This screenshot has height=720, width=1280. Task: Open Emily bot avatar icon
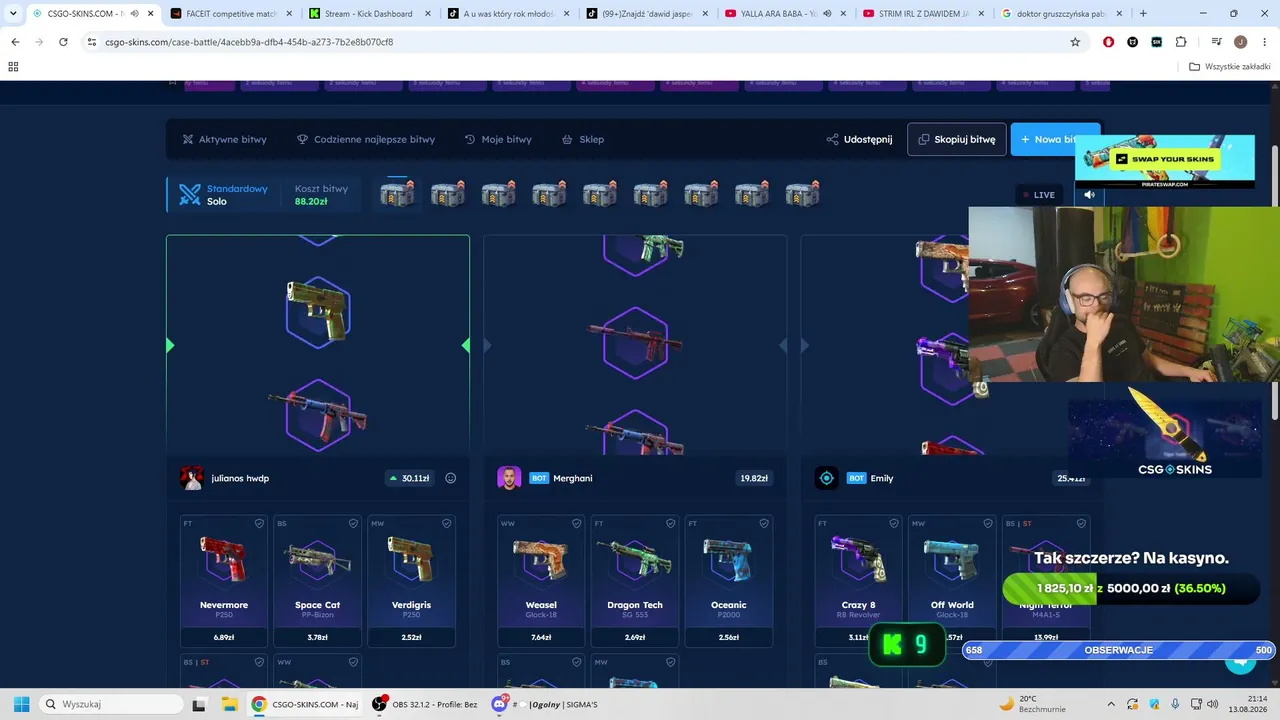pyautogui.click(x=826, y=478)
